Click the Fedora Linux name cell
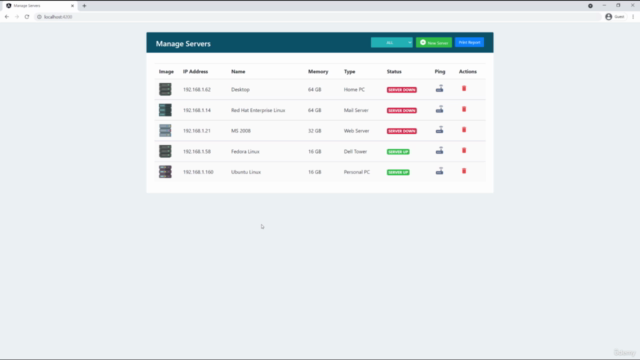The height and width of the screenshot is (360, 640). click(245, 151)
